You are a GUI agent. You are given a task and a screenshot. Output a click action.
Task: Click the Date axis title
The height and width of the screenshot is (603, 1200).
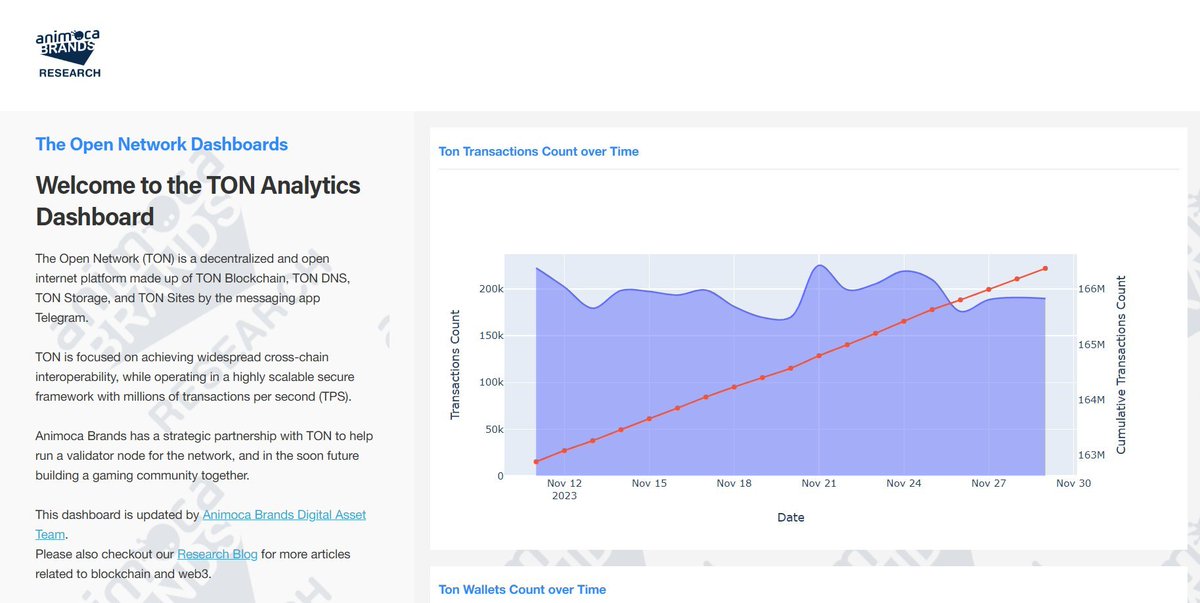pos(790,518)
